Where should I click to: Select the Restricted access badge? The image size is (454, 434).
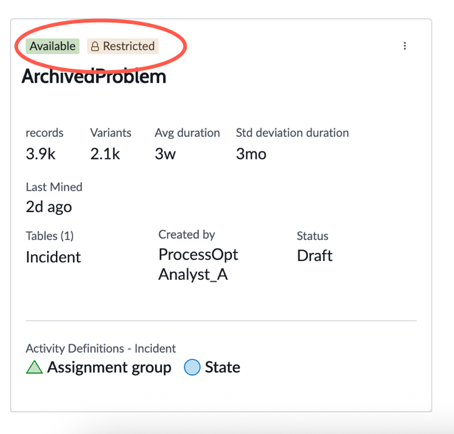(x=123, y=46)
